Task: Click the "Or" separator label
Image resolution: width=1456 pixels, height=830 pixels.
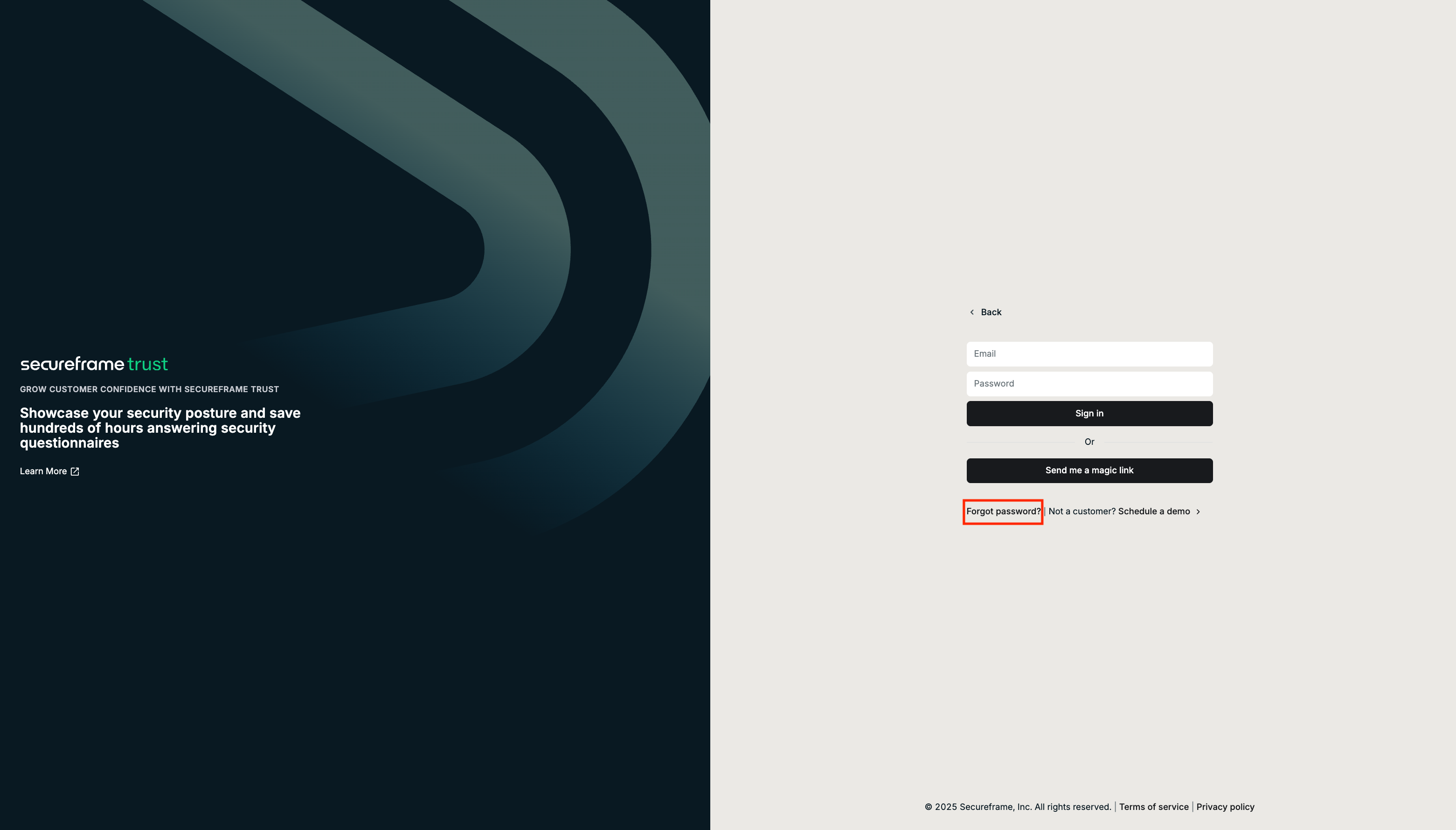Action: [x=1089, y=442]
